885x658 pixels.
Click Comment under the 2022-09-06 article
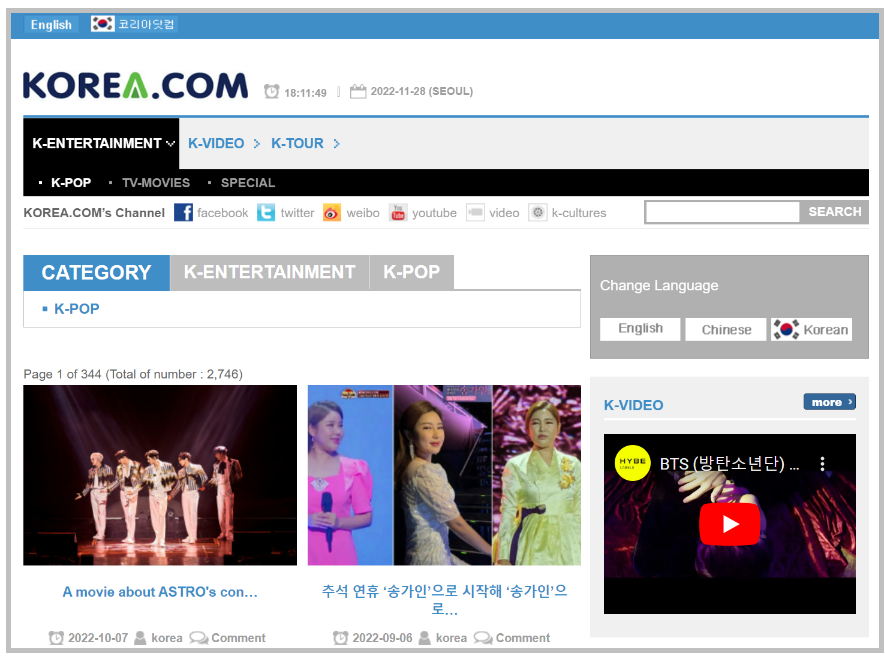[x=523, y=638]
